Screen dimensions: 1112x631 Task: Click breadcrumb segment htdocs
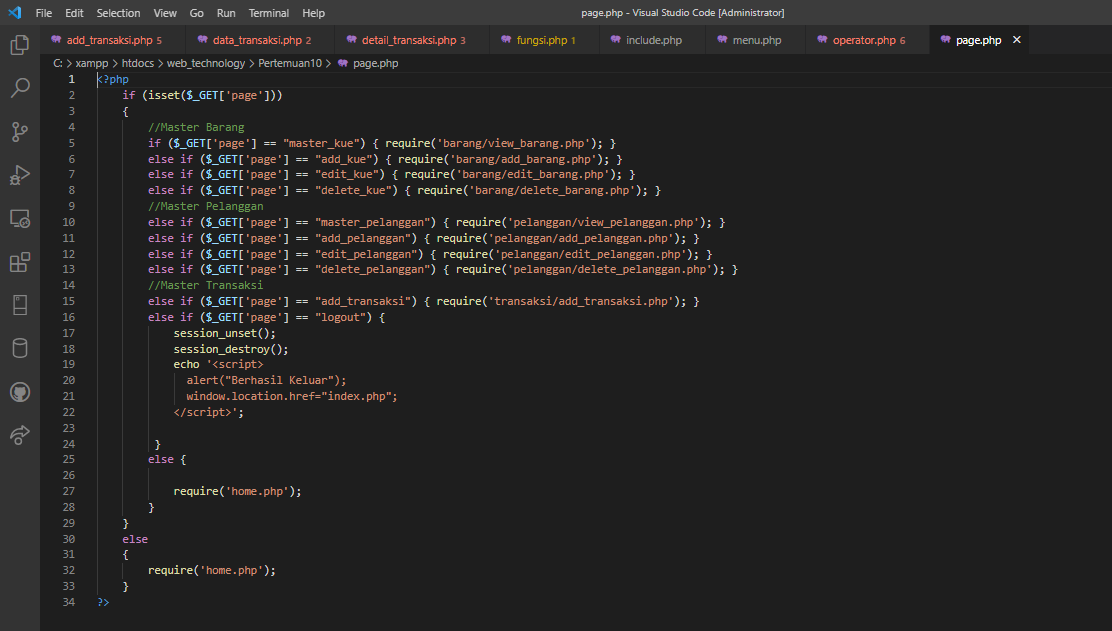tap(138, 63)
